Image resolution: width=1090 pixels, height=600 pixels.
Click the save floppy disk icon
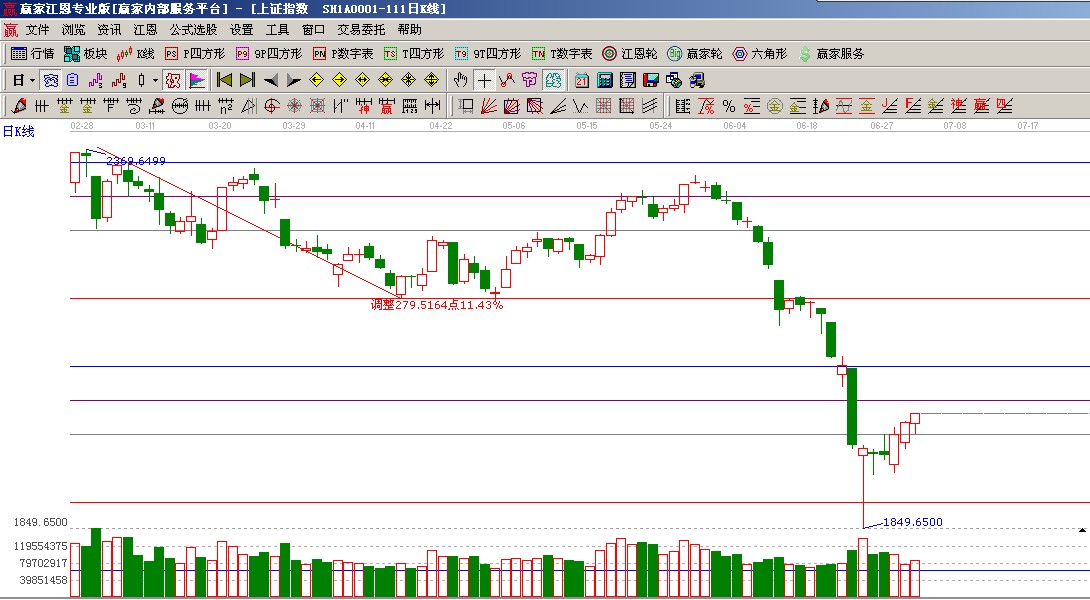click(651, 80)
